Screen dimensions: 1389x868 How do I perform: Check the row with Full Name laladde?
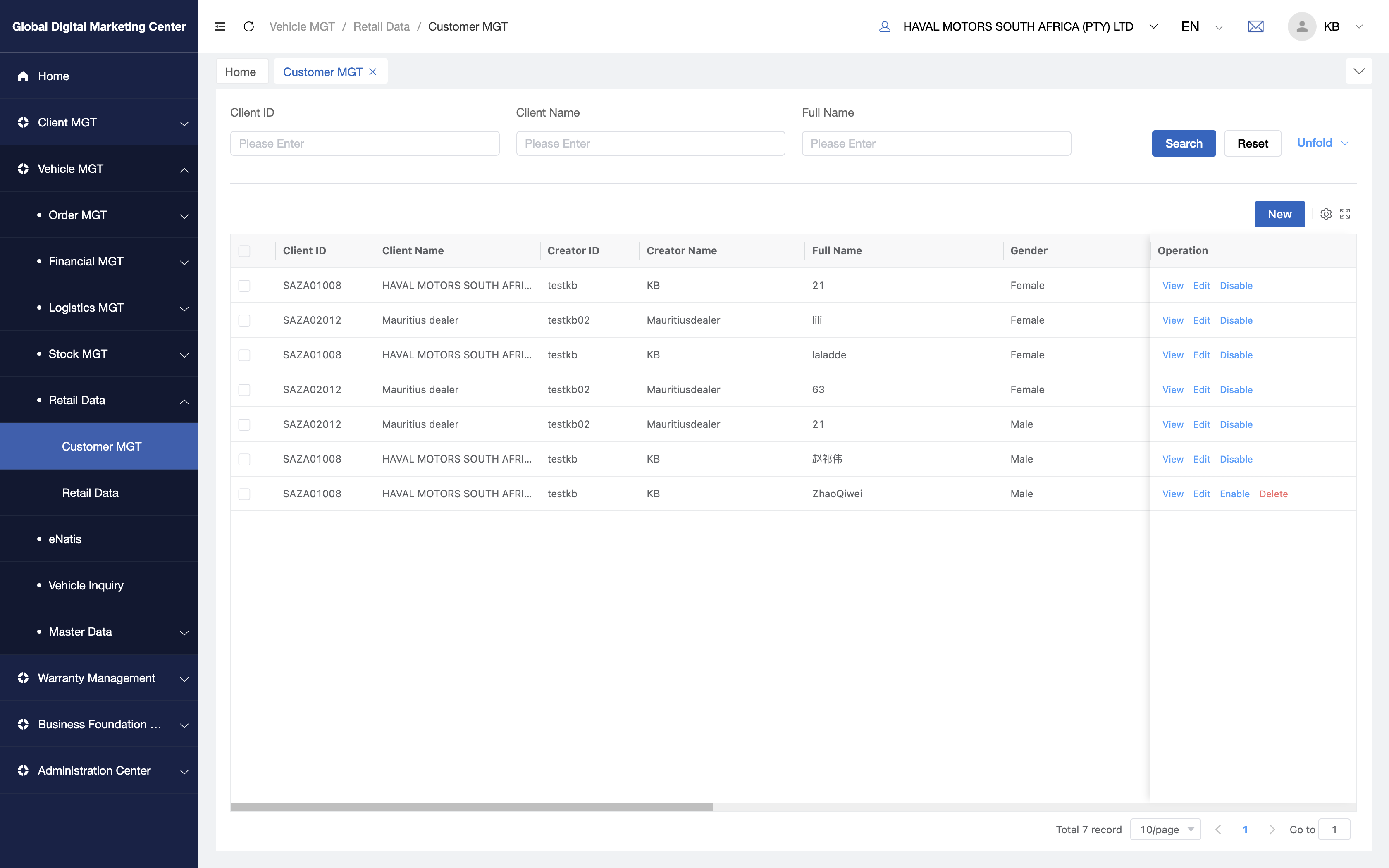pos(244,355)
